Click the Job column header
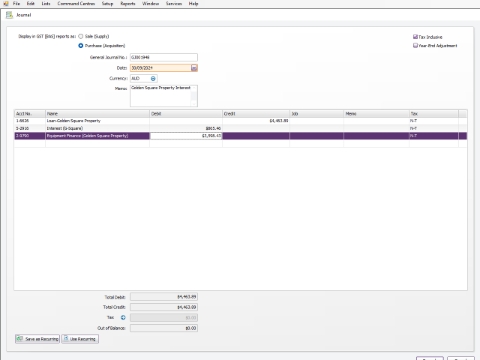480x360 pixels. click(317, 114)
